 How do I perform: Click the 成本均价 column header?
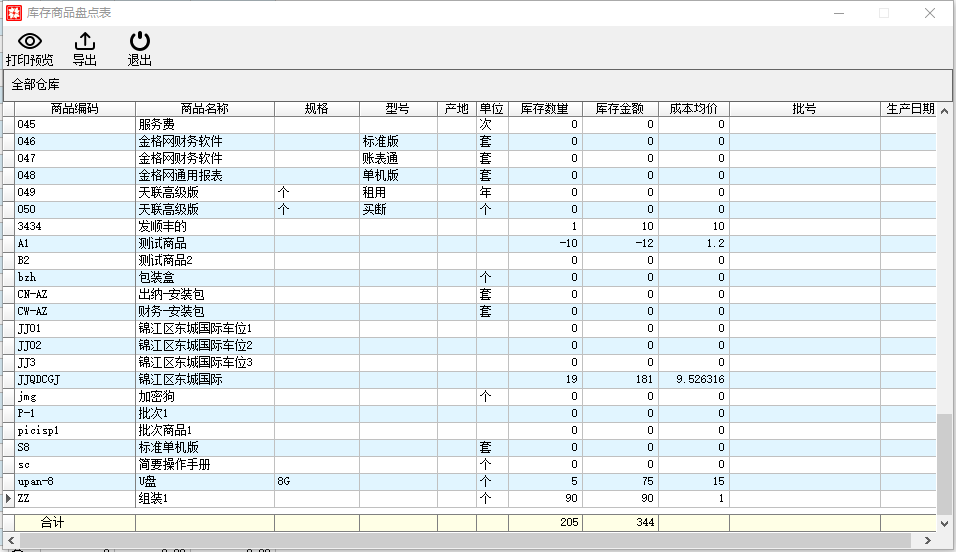(x=693, y=108)
